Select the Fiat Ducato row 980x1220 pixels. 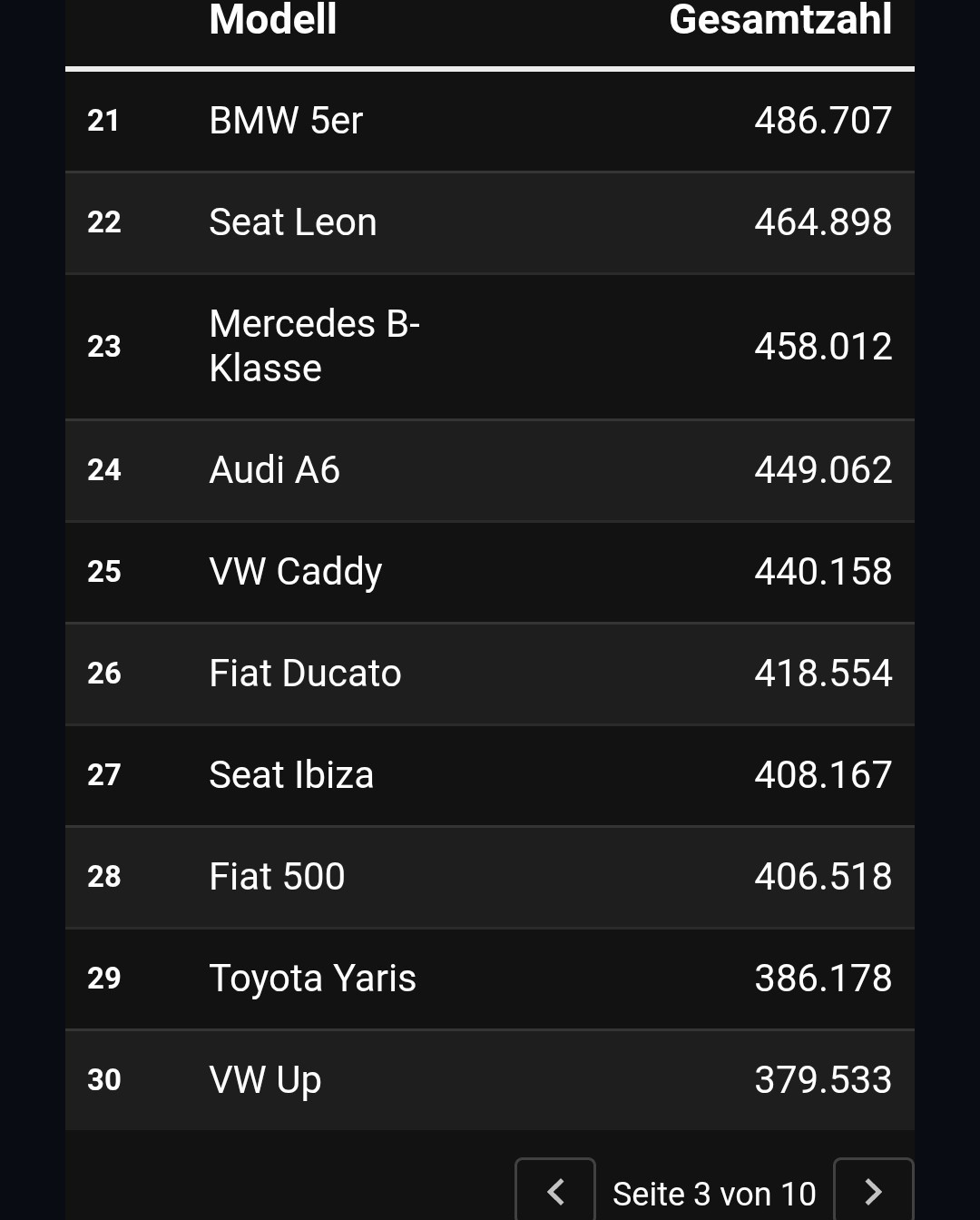tap(490, 674)
